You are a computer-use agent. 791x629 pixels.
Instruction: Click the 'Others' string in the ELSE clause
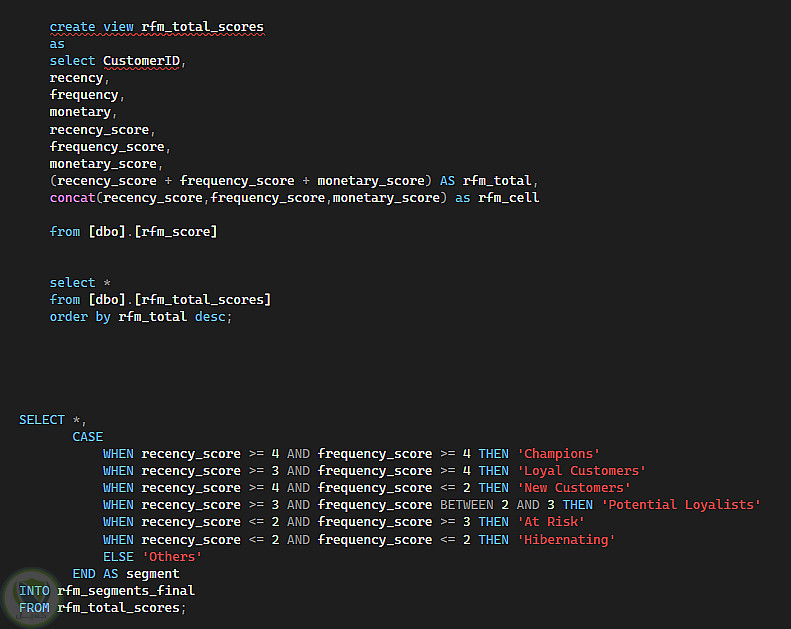[x=172, y=557]
